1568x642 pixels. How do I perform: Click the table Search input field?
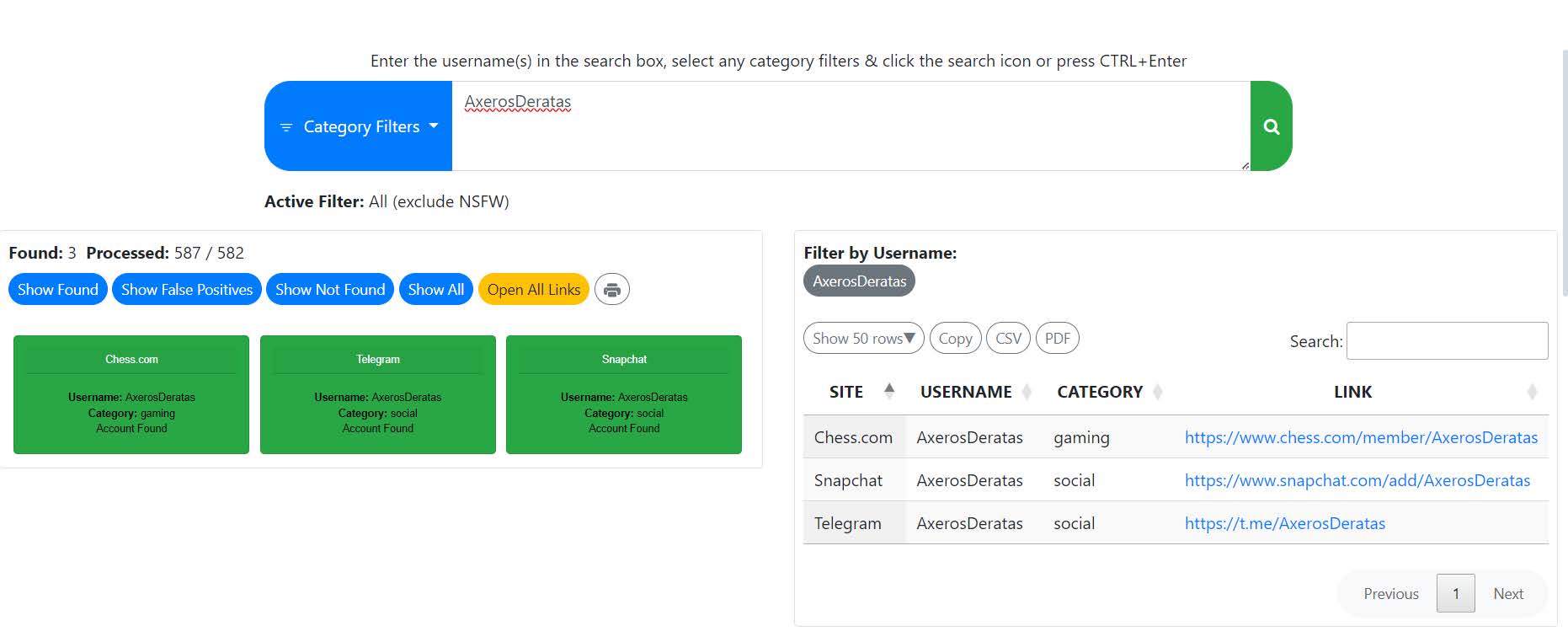1447,340
